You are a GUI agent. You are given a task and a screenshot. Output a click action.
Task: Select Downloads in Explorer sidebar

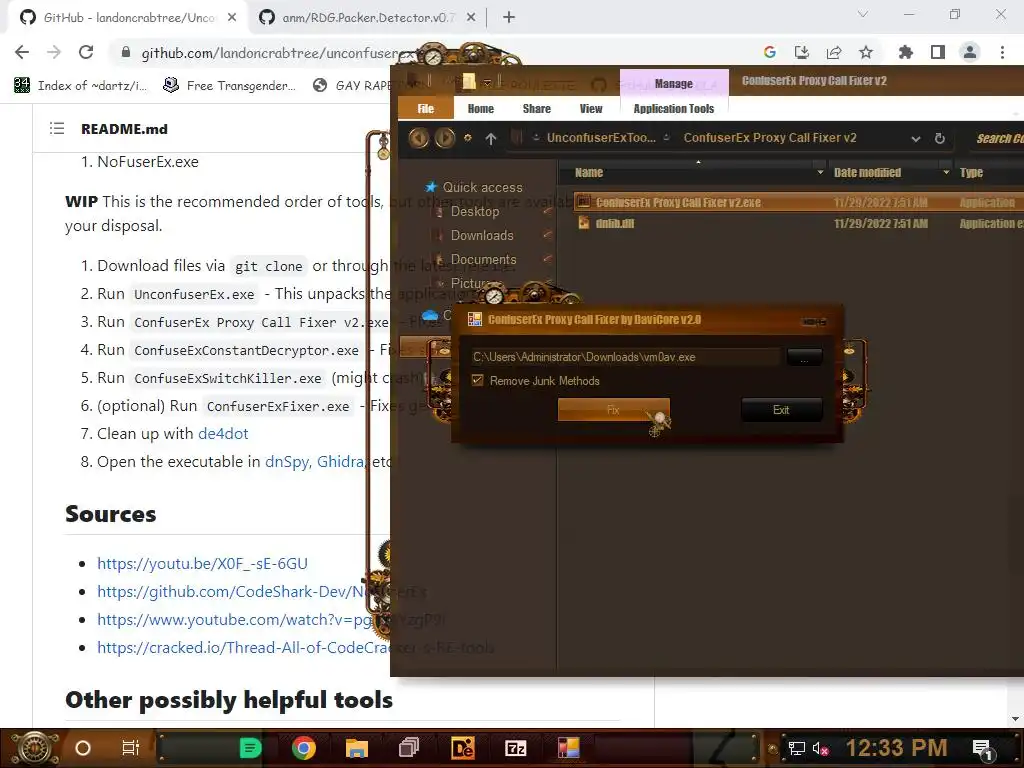coord(482,235)
